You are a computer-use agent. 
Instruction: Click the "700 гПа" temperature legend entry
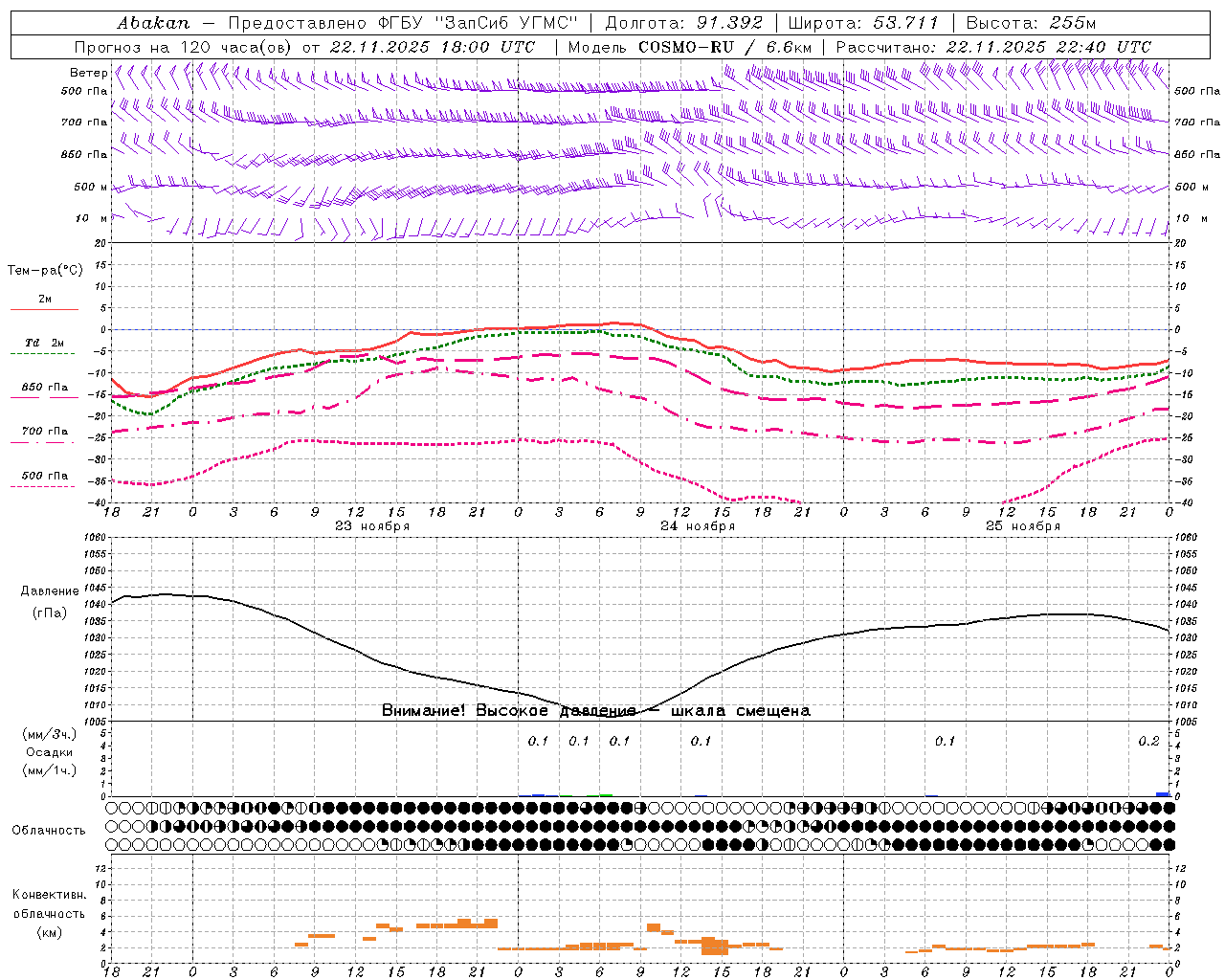[44, 435]
